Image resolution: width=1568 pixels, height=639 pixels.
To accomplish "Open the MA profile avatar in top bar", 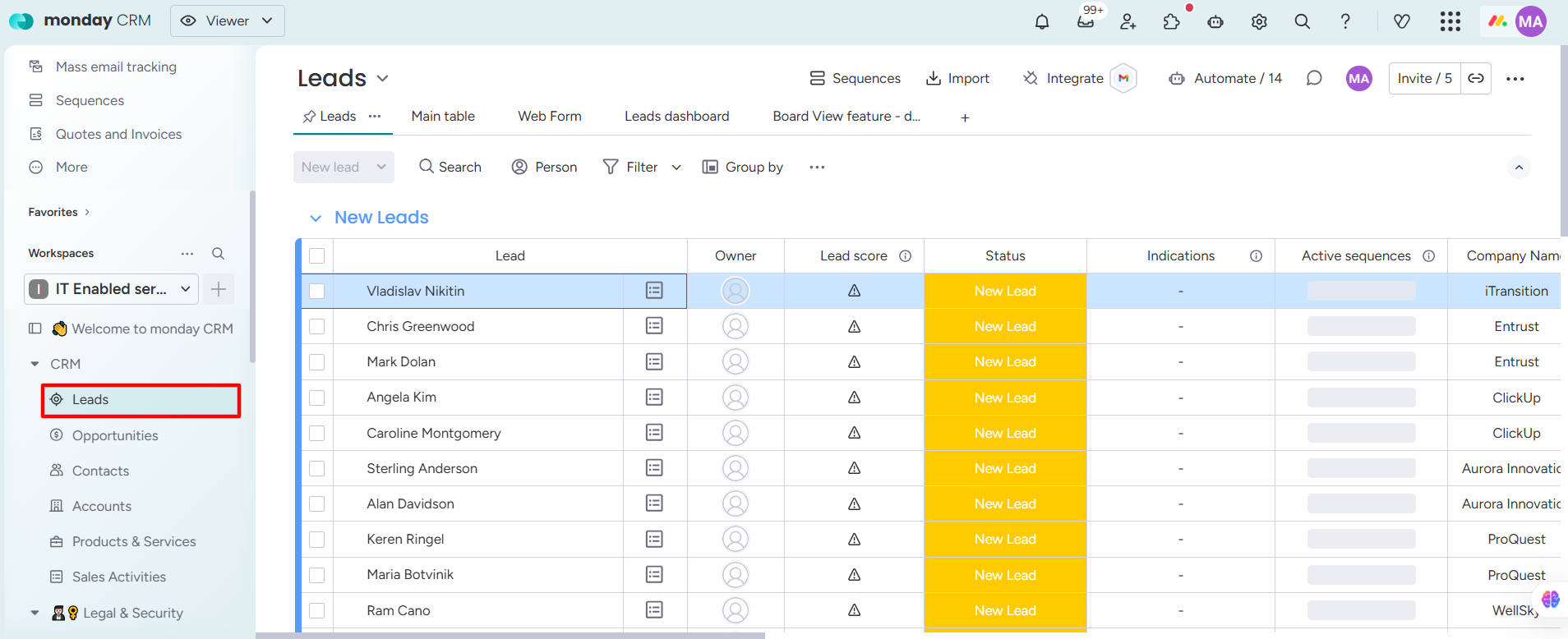I will 1531,21.
